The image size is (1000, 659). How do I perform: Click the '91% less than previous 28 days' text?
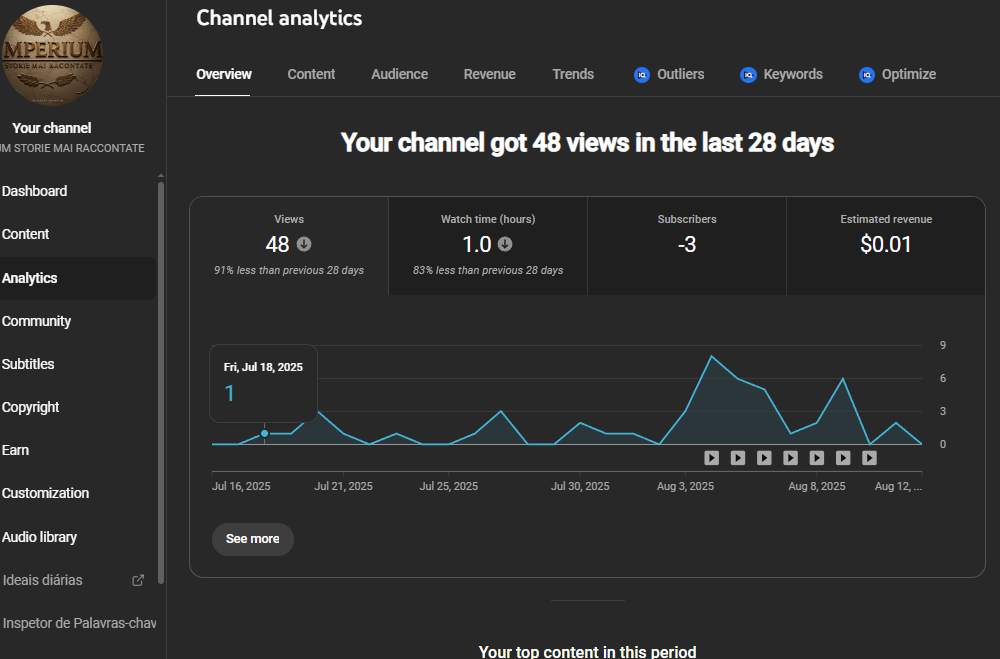click(x=289, y=270)
